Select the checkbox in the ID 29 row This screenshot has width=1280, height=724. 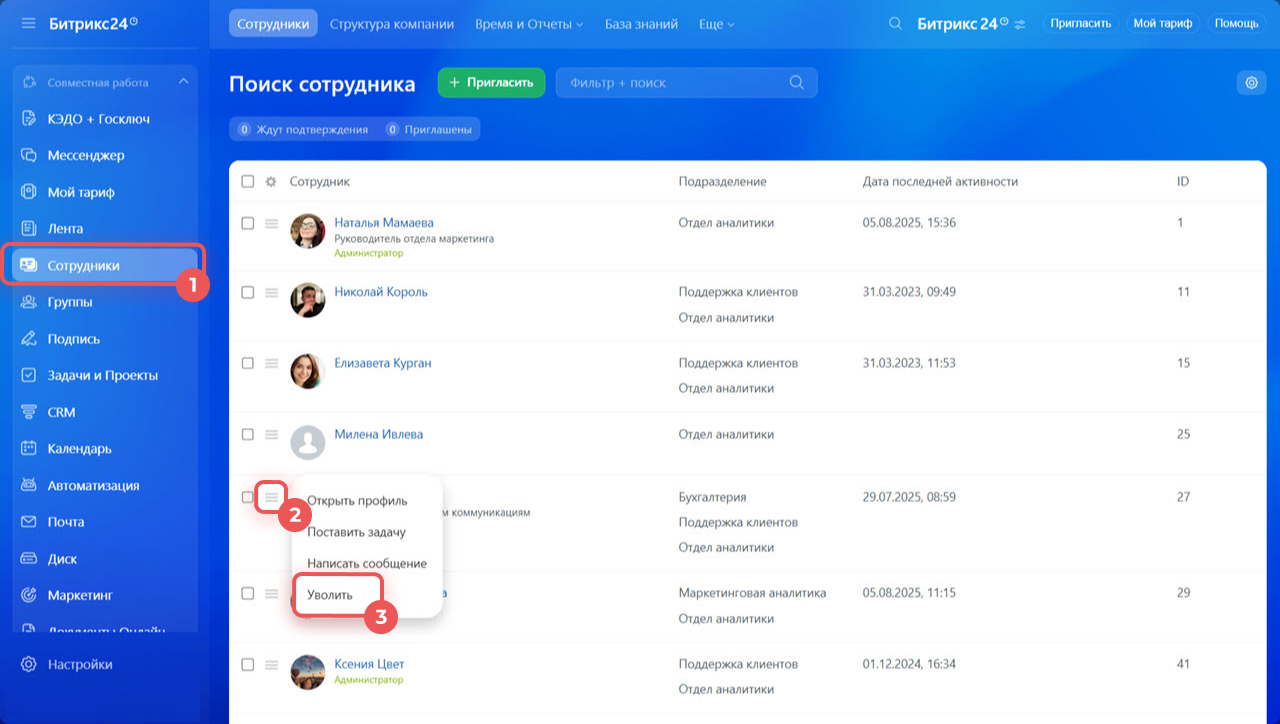click(248, 593)
